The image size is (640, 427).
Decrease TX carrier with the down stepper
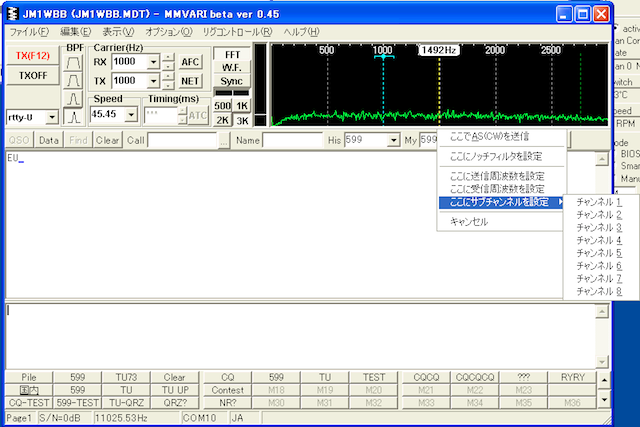pos(168,85)
